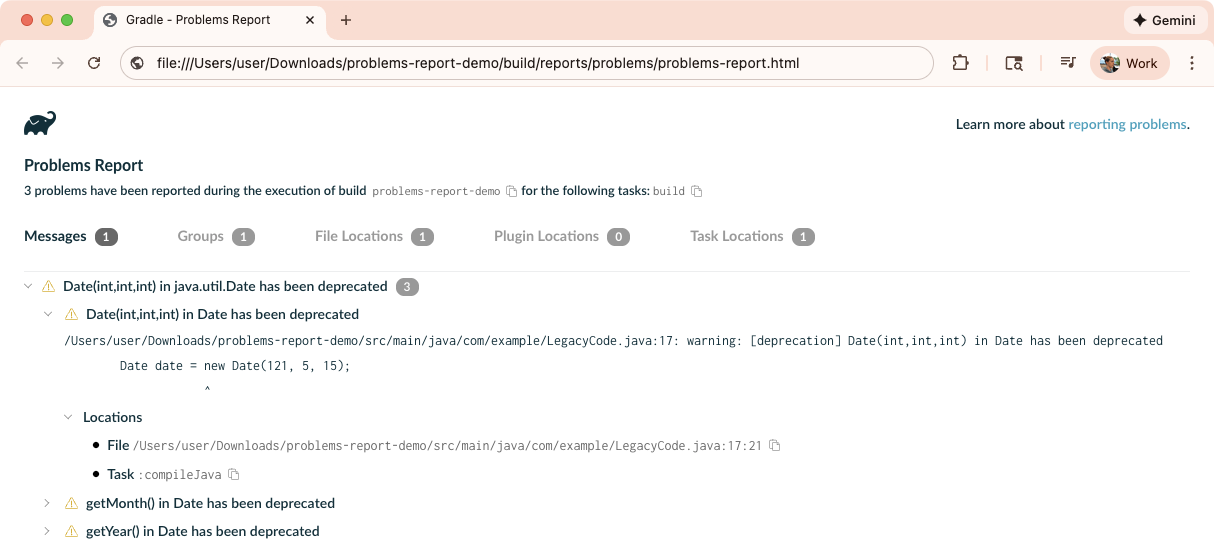Click code line Date date = new Date(121, 5, 15)
Viewport: 1214px width, 554px height.
click(235, 366)
